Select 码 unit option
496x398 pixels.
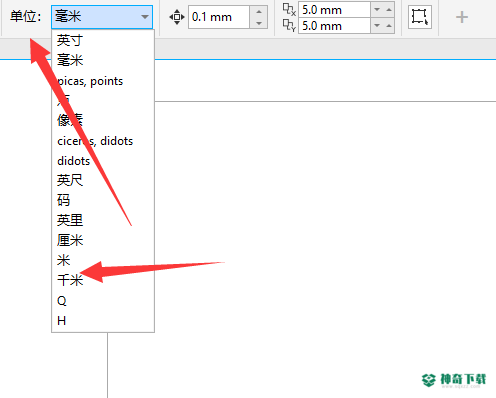[103, 200]
